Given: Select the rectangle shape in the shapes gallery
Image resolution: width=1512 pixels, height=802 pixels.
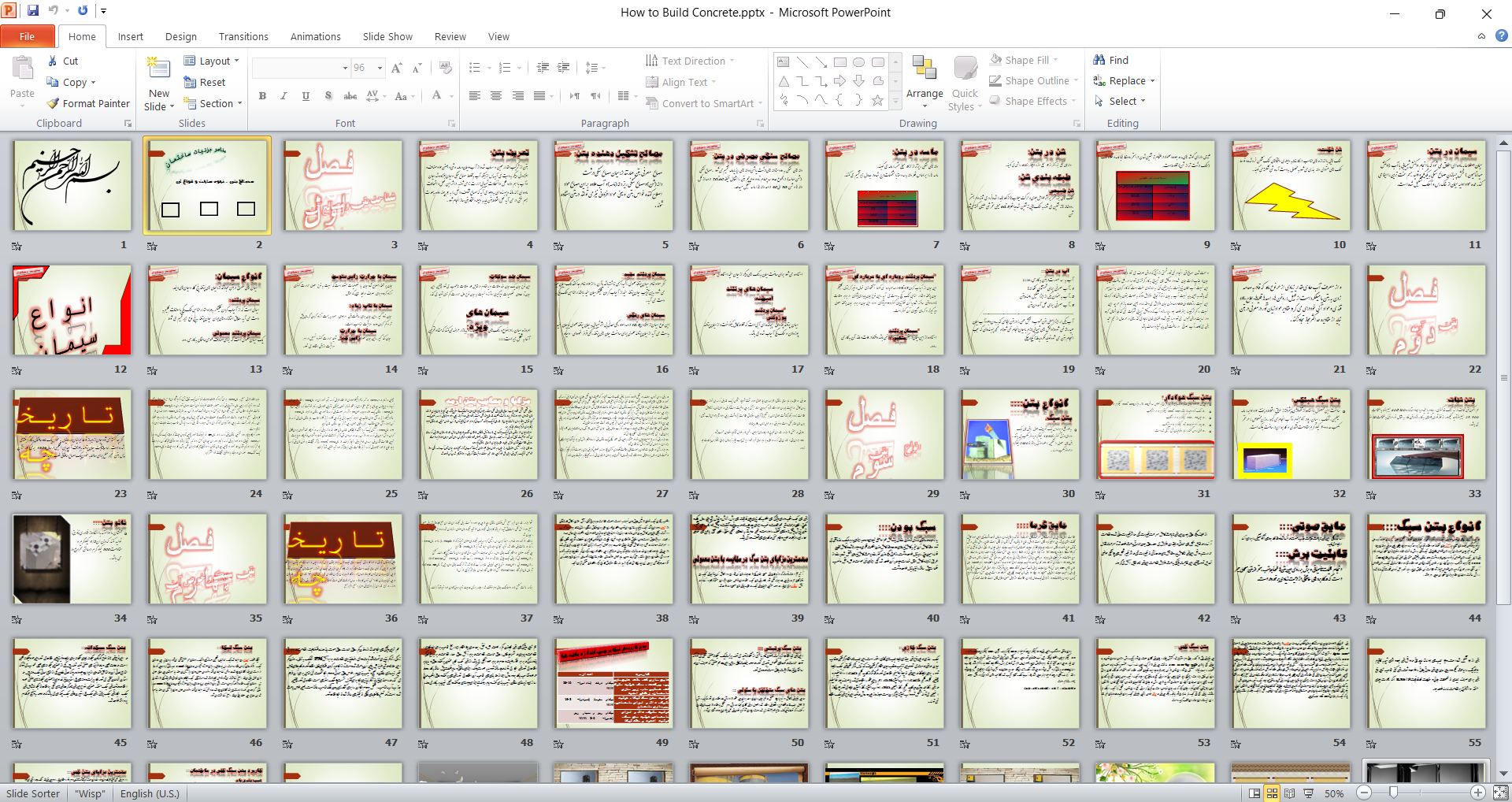Looking at the screenshot, I should tap(840, 61).
